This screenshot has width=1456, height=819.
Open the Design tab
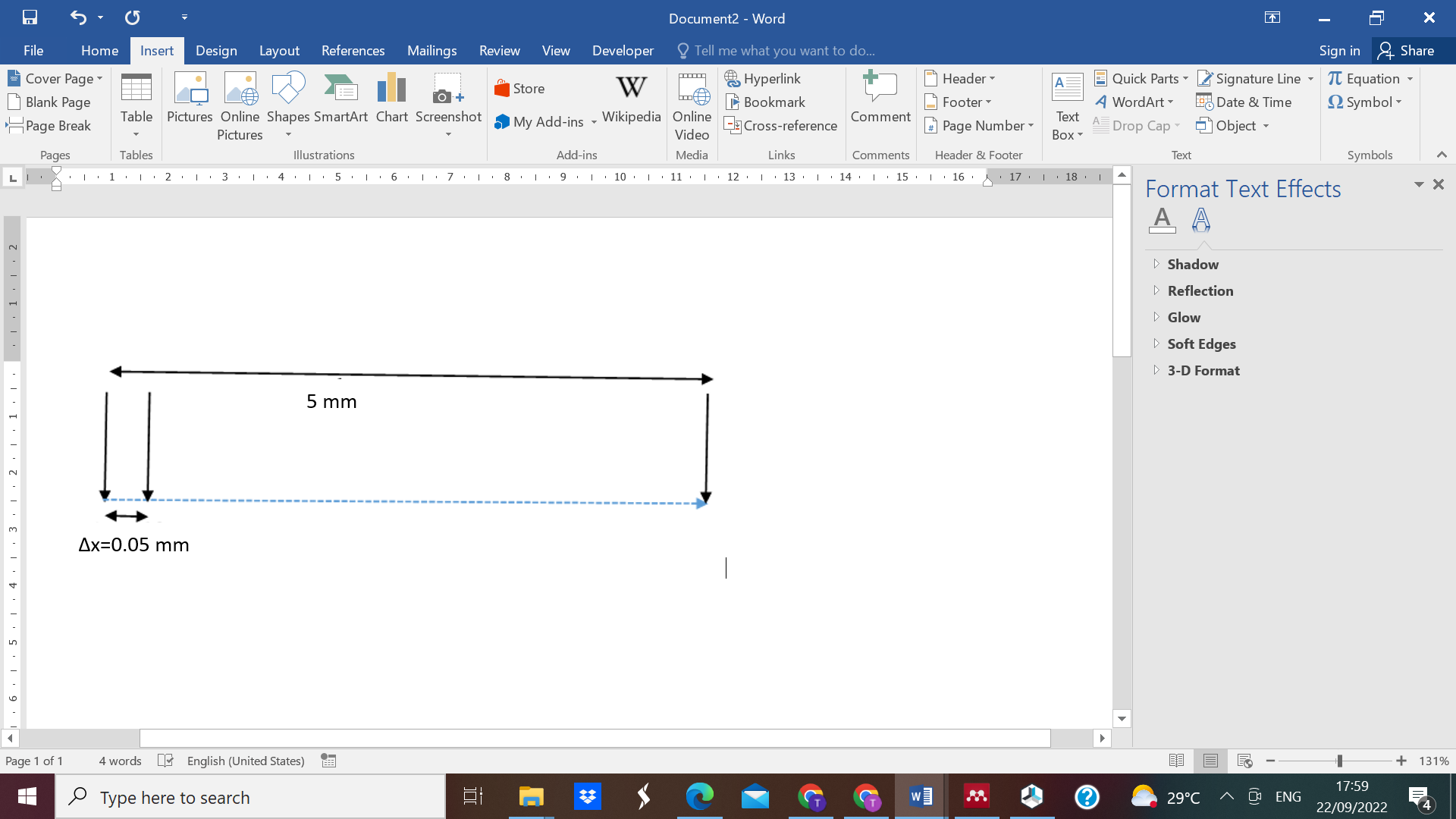point(216,51)
